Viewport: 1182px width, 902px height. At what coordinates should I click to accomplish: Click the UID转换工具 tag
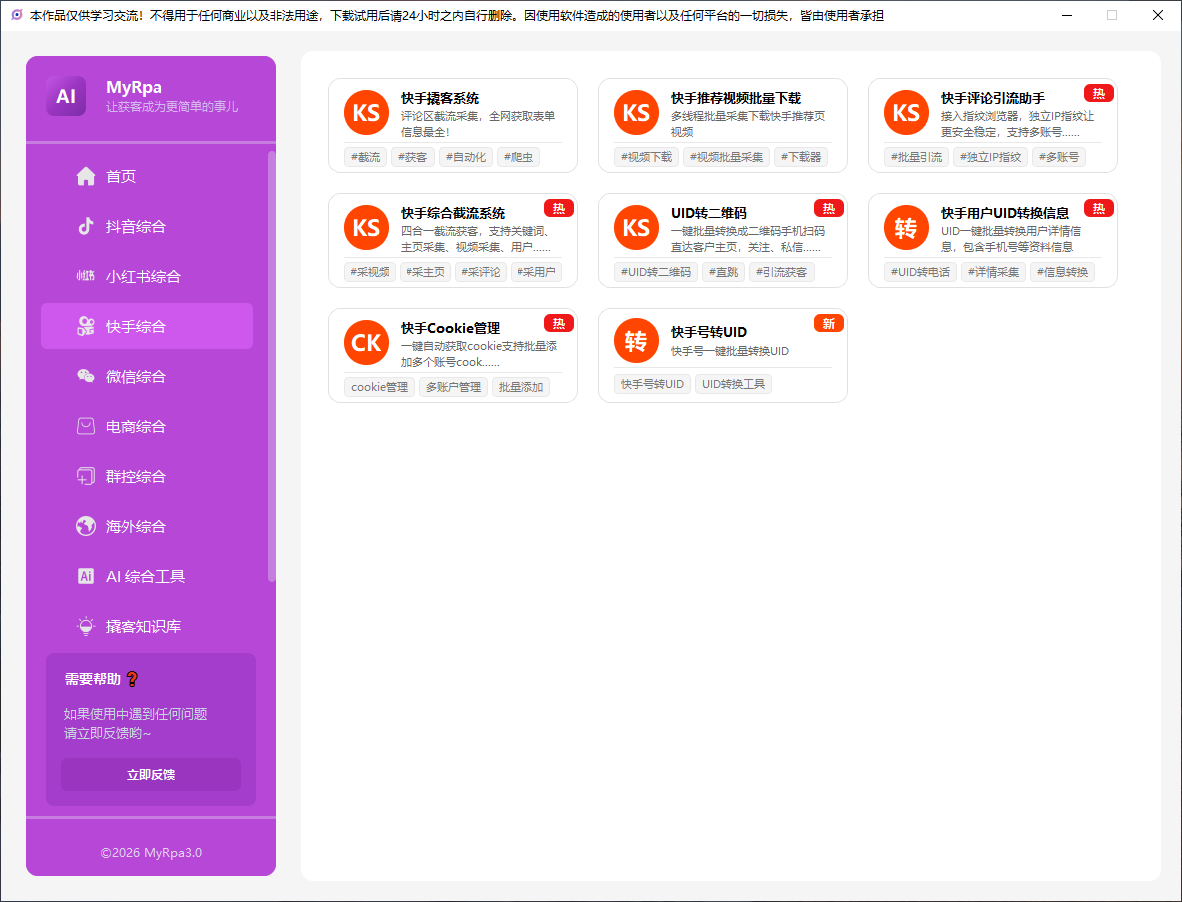pos(733,384)
